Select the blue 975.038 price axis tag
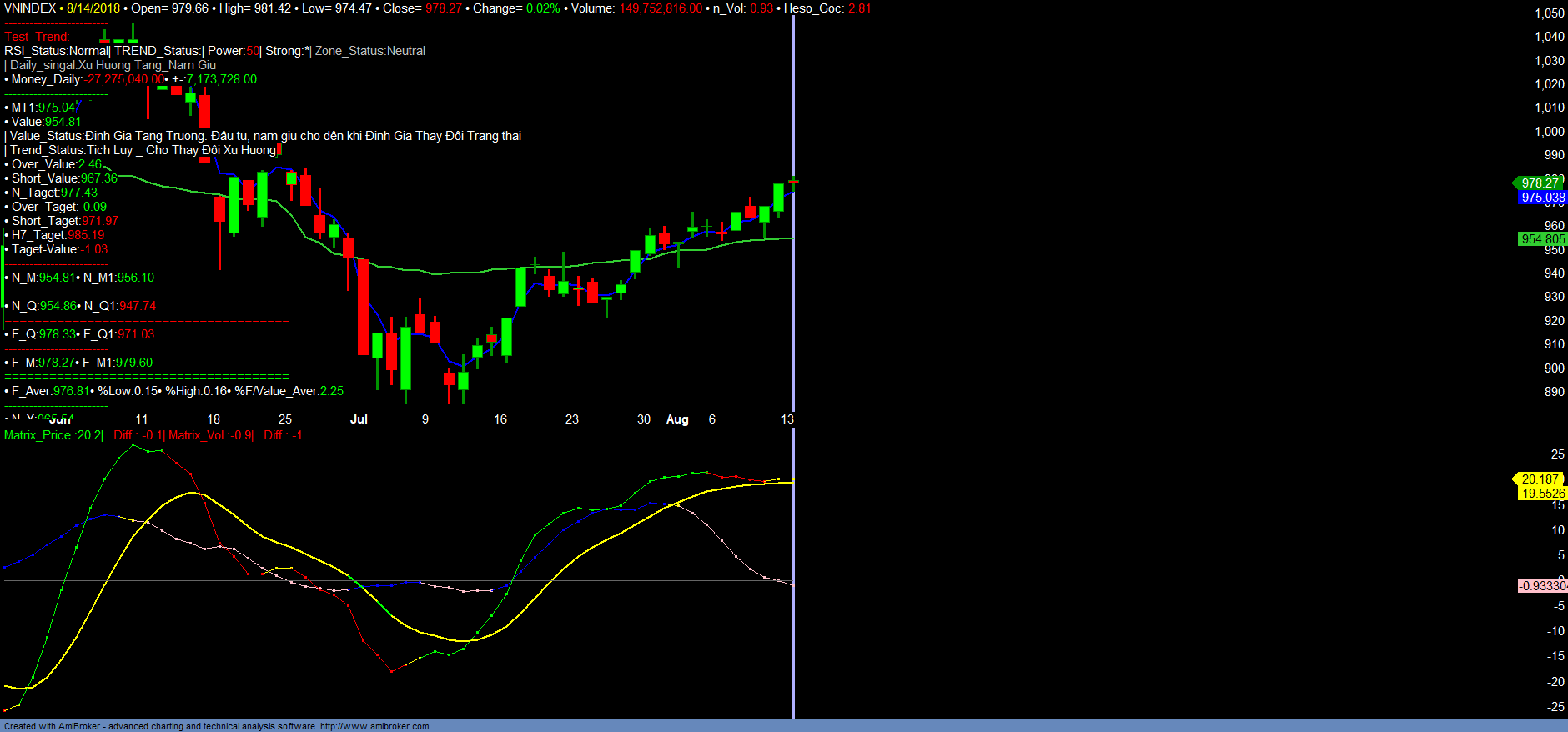 (1542, 198)
